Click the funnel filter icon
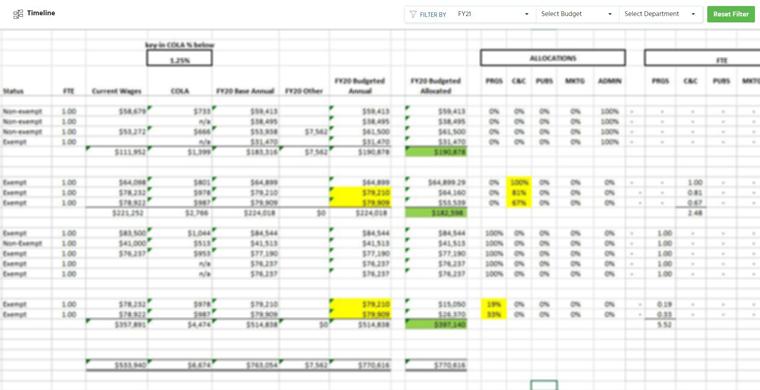Image resolution: width=760 pixels, height=390 pixels. (413, 15)
